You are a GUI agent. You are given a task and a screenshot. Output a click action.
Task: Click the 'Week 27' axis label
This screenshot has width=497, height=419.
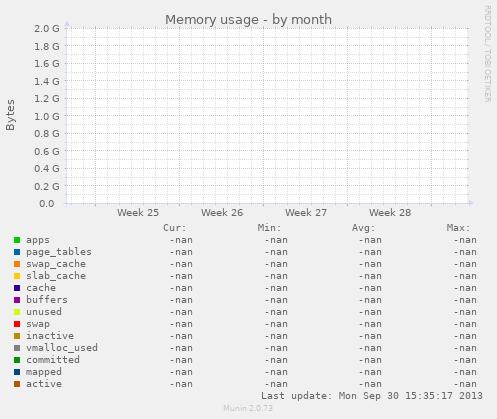(306, 213)
